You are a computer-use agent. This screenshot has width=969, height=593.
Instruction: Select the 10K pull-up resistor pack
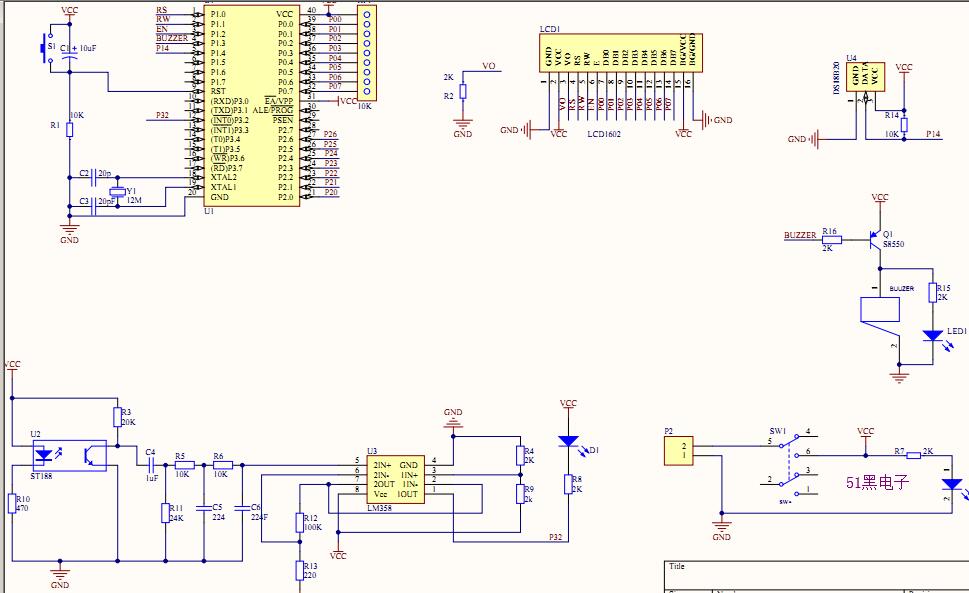point(366,53)
